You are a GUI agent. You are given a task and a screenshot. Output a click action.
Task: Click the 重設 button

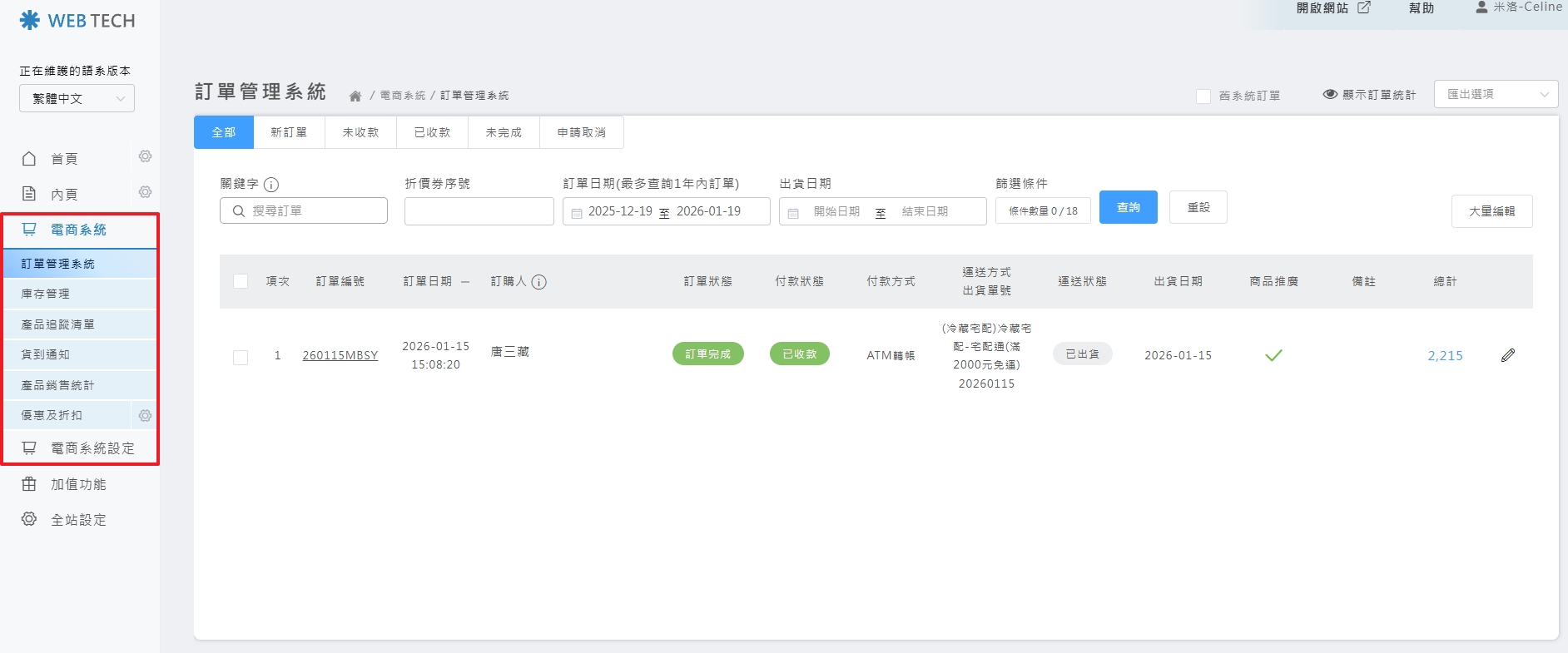pos(1198,207)
